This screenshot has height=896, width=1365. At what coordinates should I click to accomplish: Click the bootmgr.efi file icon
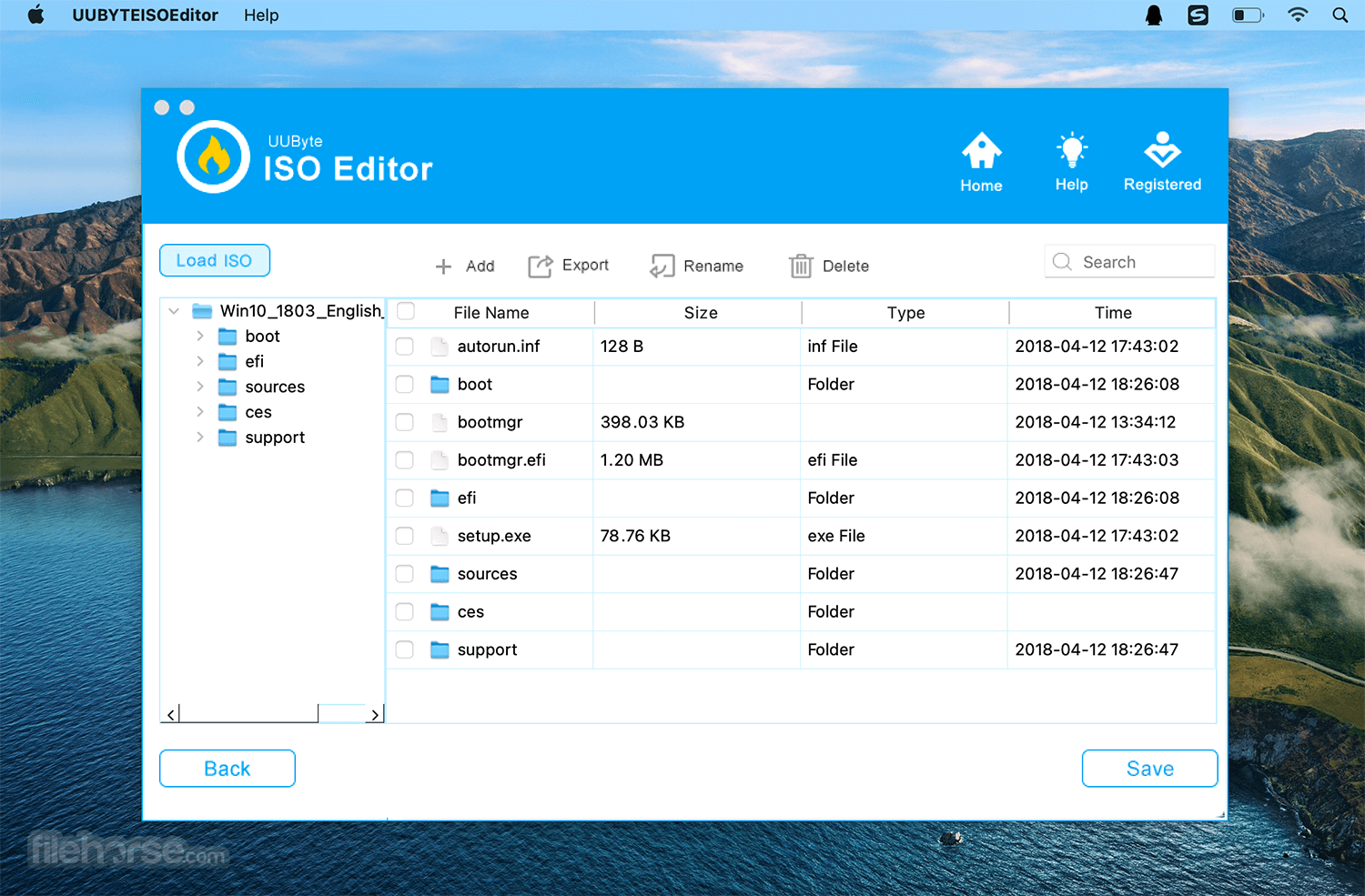440,460
